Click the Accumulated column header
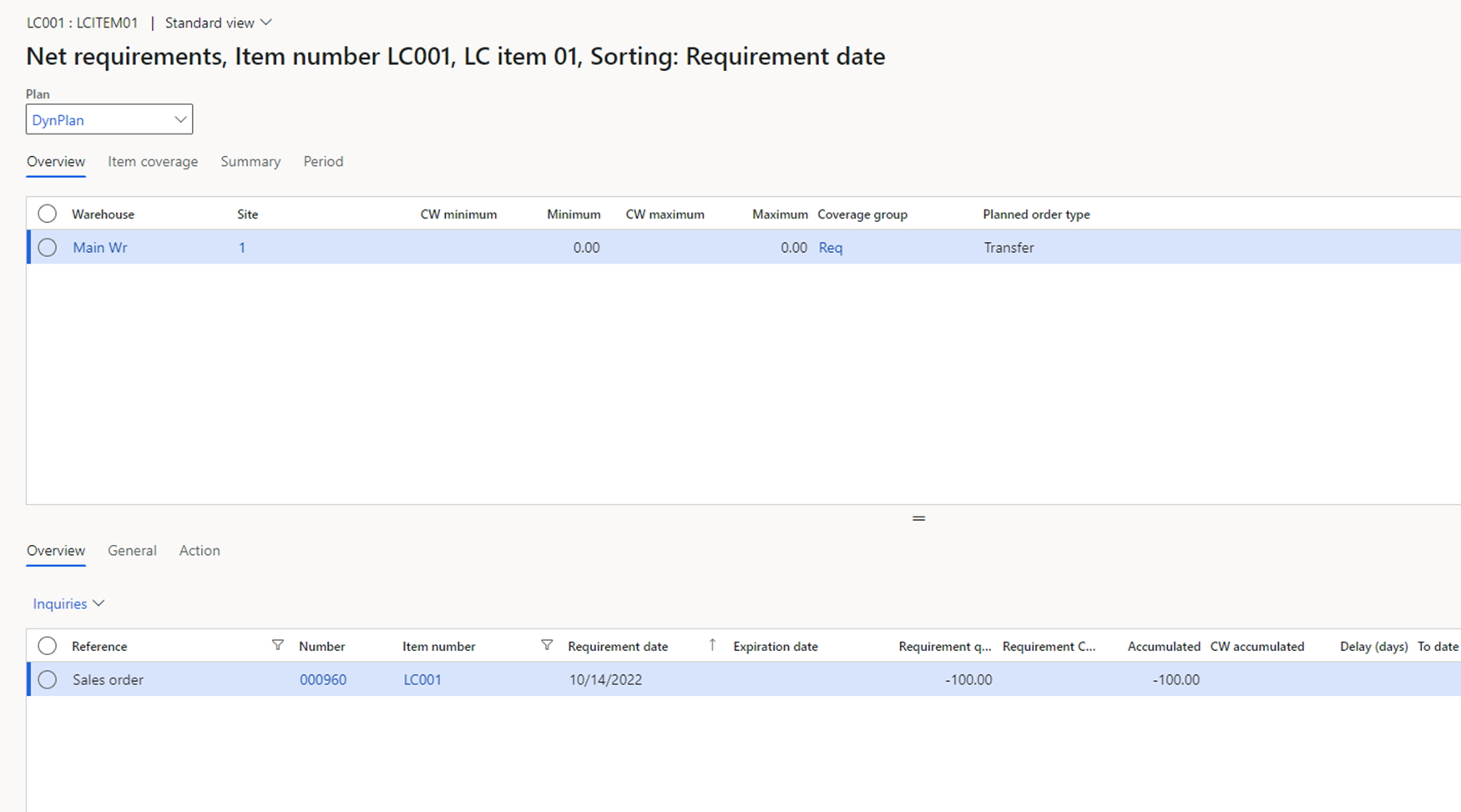This screenshot has height=812, width=1461. 1163,646
